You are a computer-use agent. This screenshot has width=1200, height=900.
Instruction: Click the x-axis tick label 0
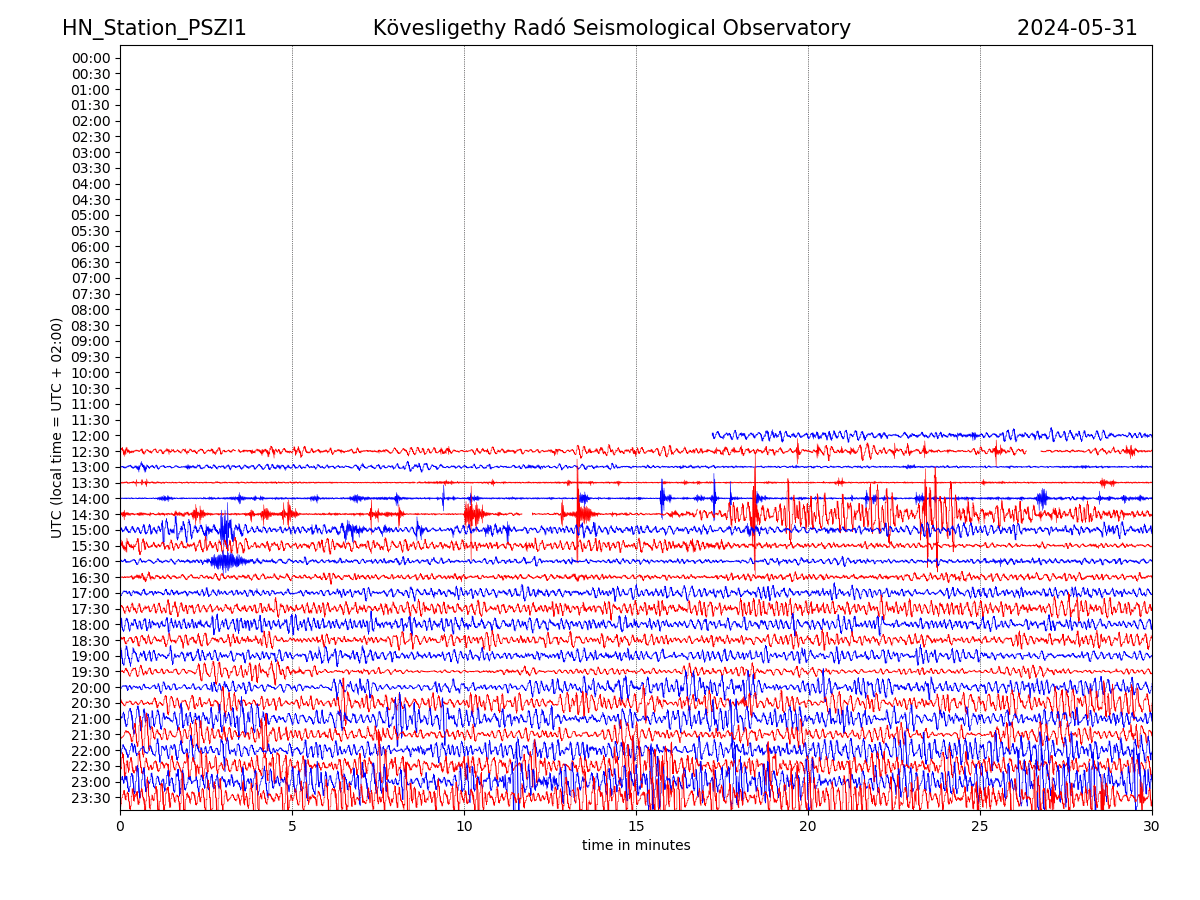pos(120,827)
